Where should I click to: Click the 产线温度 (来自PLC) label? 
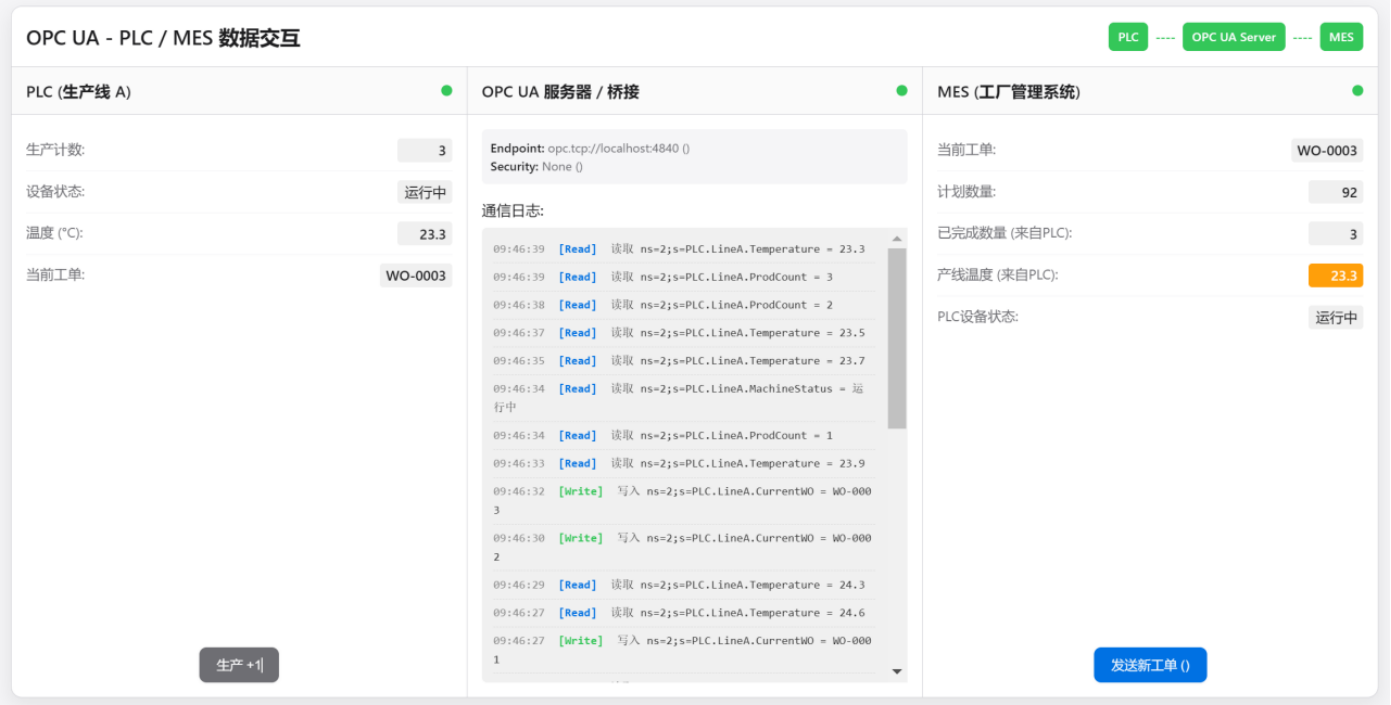click(997, 275)
